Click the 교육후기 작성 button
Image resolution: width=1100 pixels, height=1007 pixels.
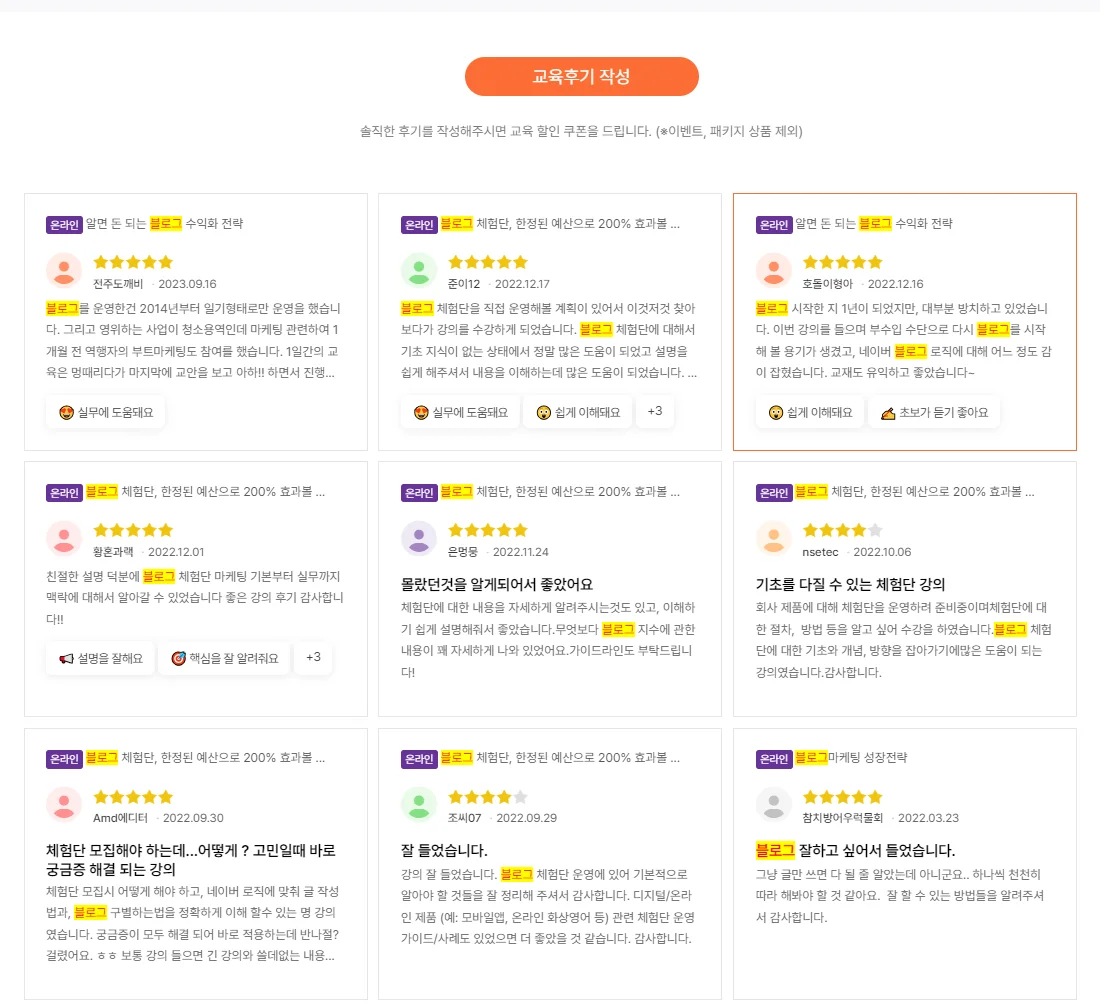[581, 76]
